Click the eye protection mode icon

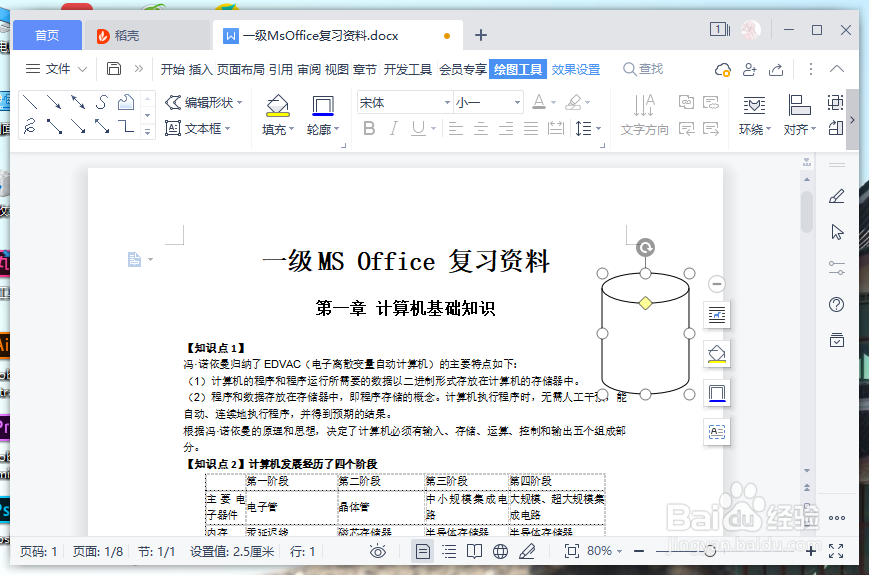tap(377, 551)
